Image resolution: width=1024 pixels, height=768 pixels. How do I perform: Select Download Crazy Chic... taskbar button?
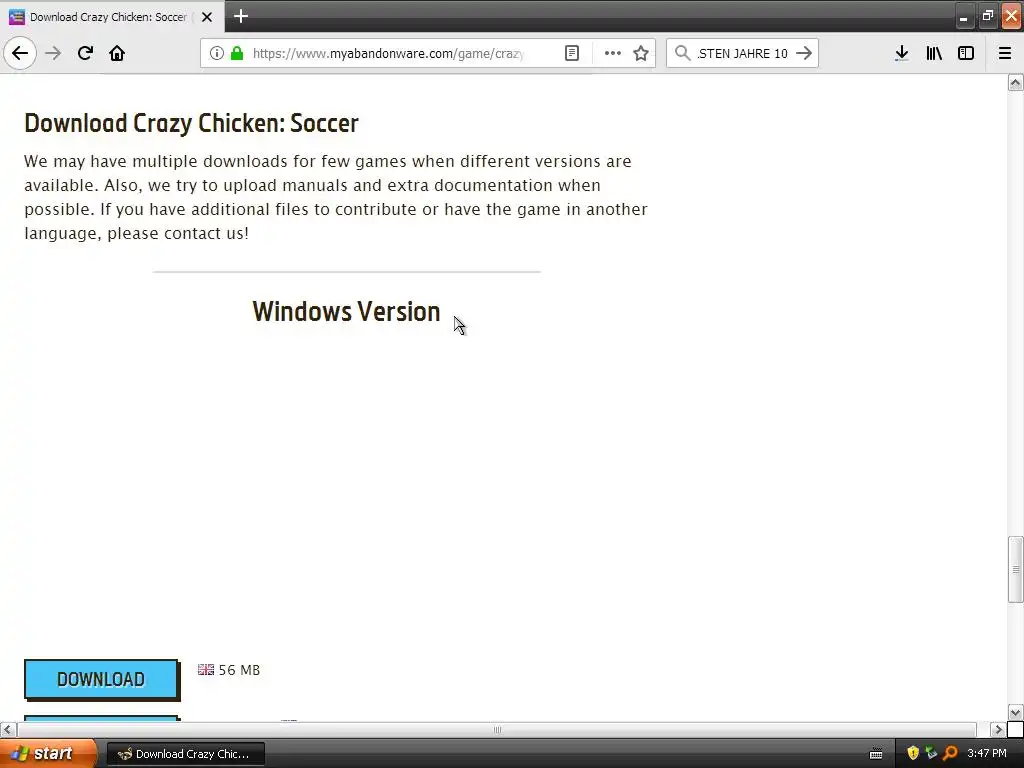pos(185,754)
